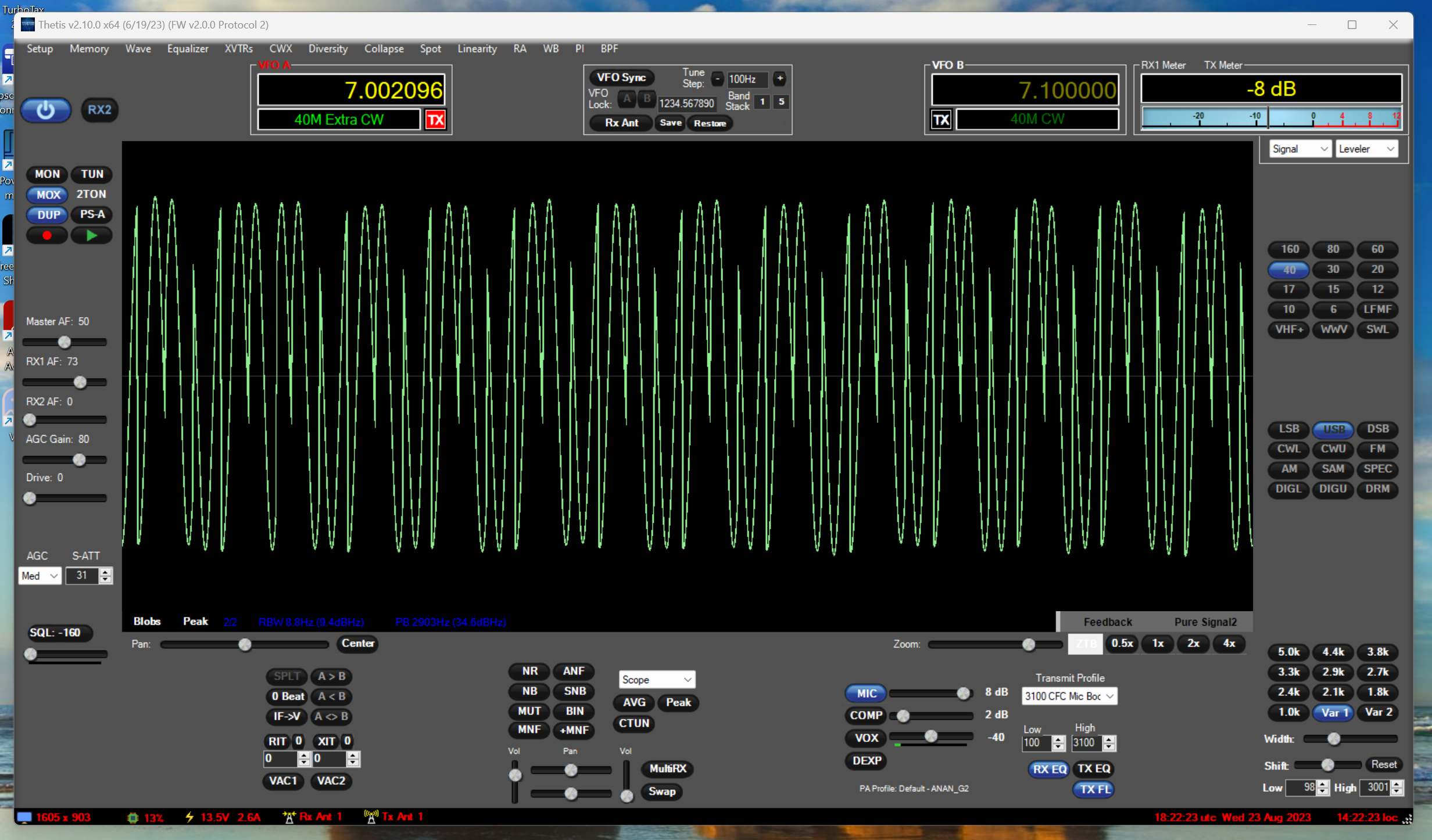Toggle the RX EQ button
Screen dimensions: 1432x840
(x=1049, y=769)
